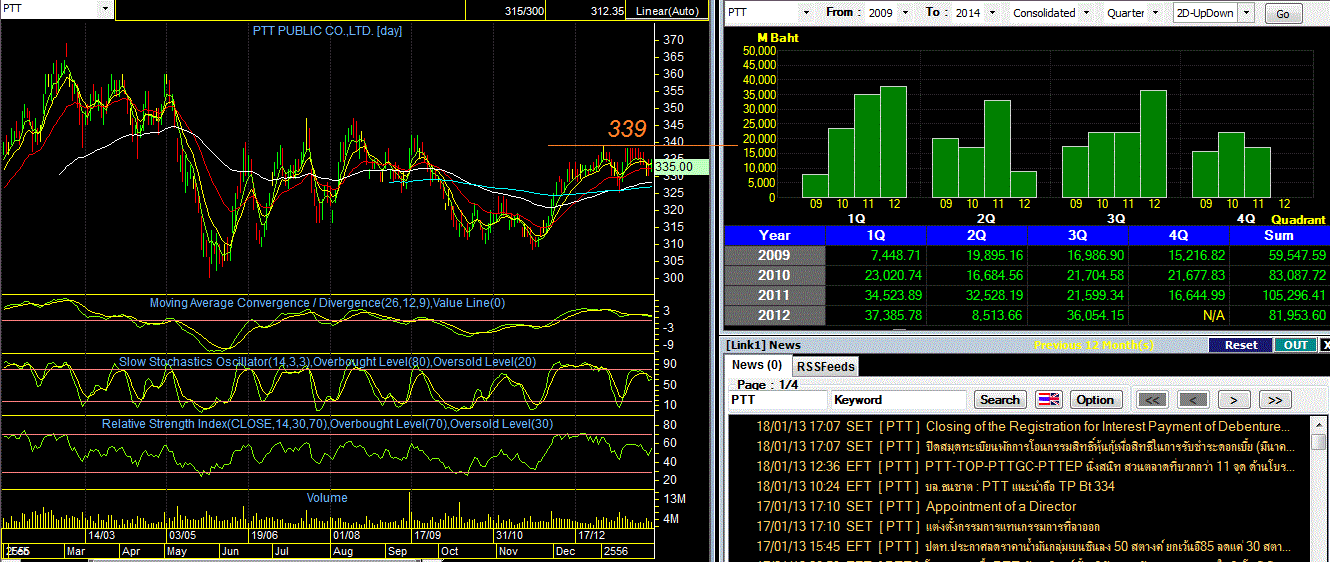This screenshot has height=562, width=1330.
Task: Click the OUT button in news header
Action: [x=1295, y=345]
